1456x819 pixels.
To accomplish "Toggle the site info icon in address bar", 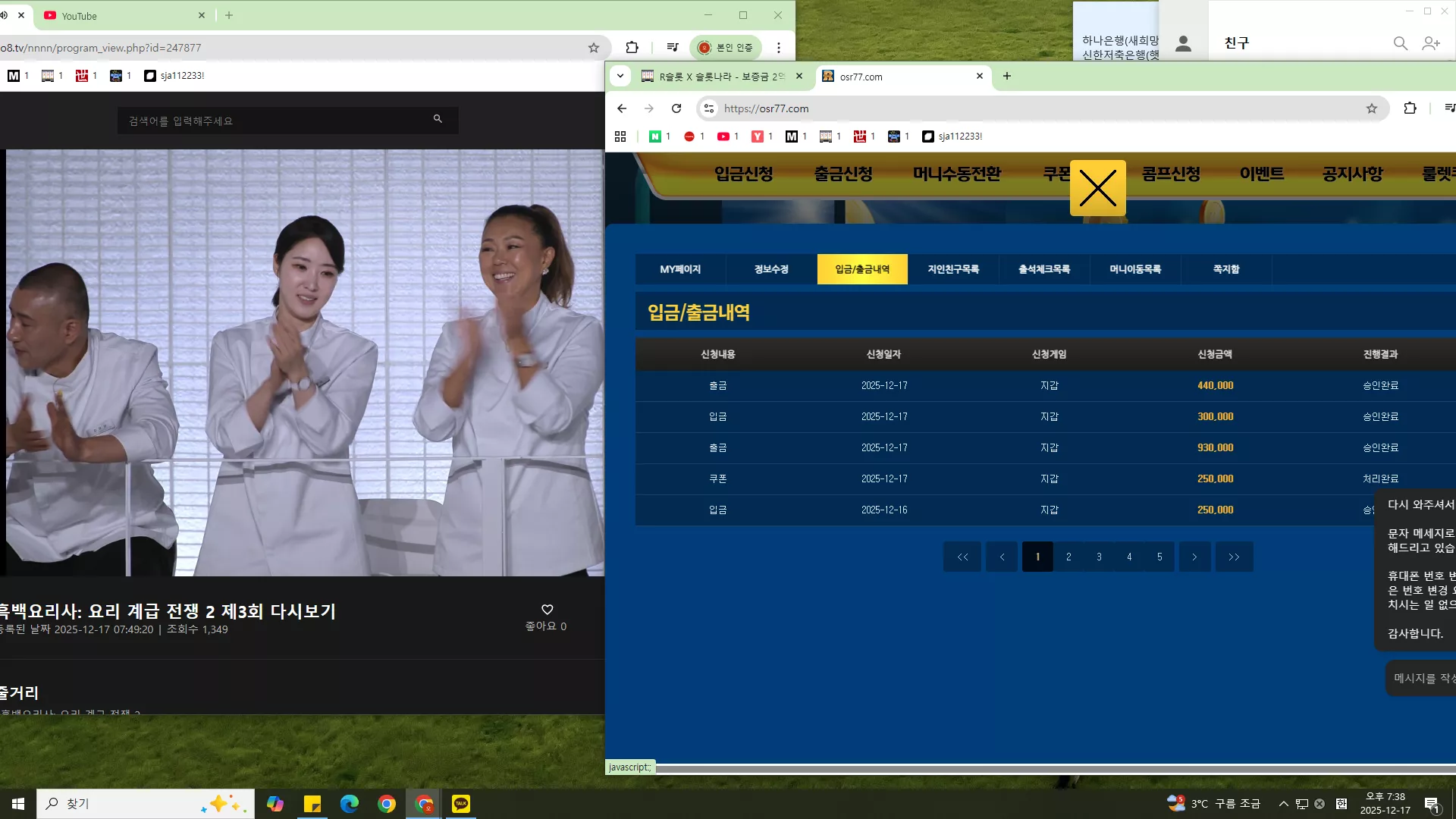I will coord(709,108).
